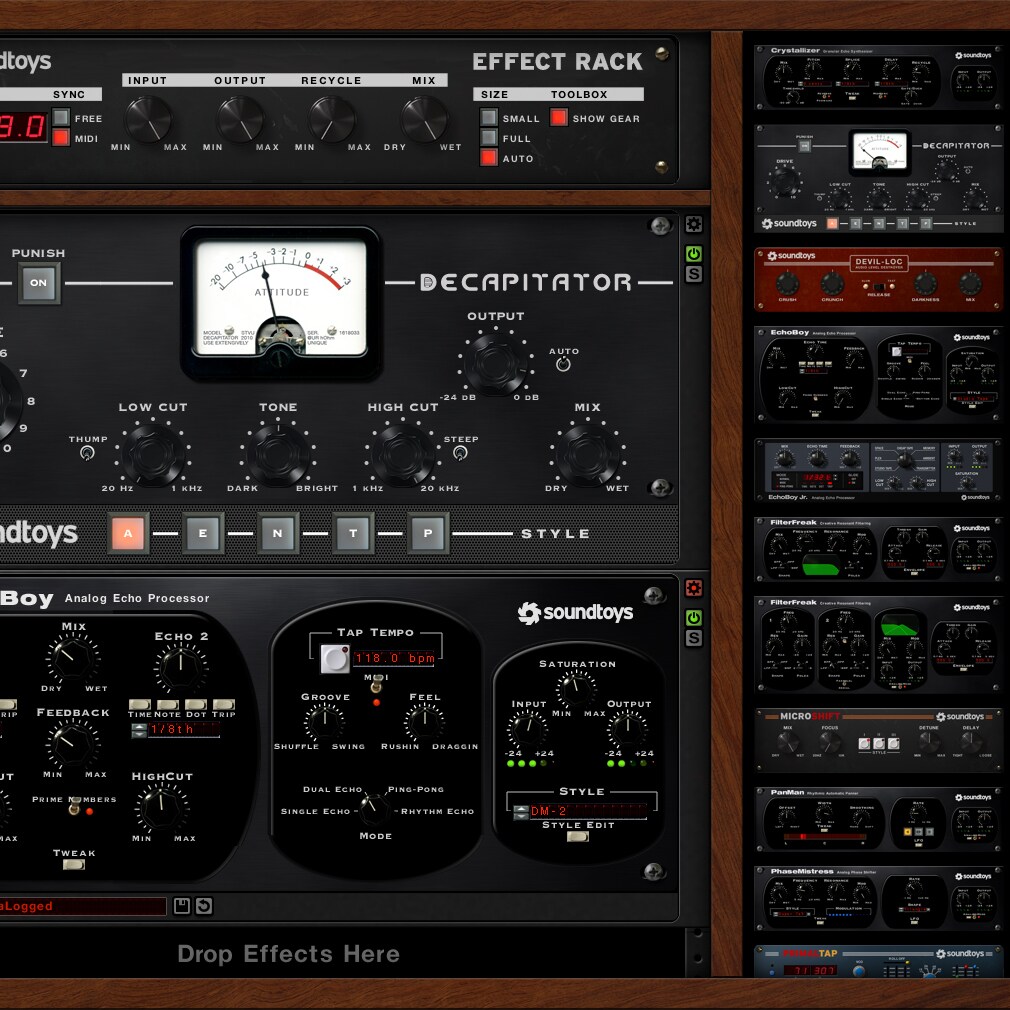
Task: Click the 118.0 bpm tempo field
Action: [x=394, y=658]
